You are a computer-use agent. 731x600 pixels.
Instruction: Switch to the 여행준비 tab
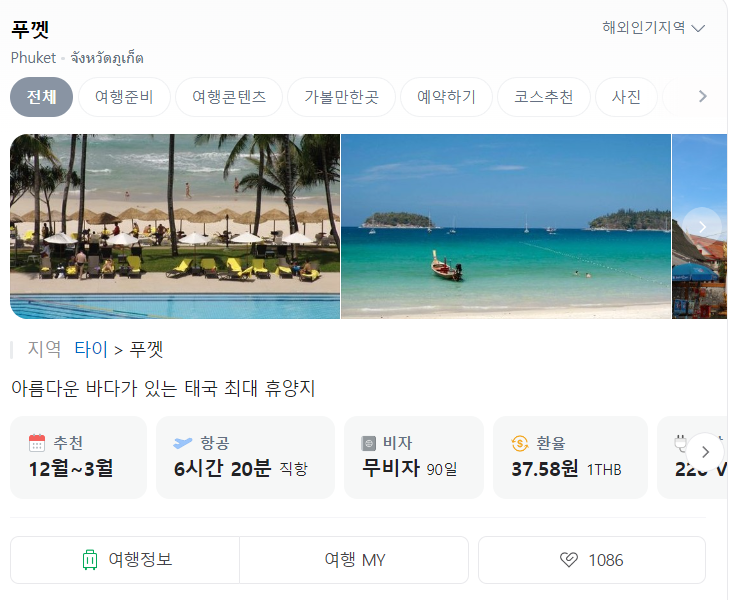click(124, 97)
